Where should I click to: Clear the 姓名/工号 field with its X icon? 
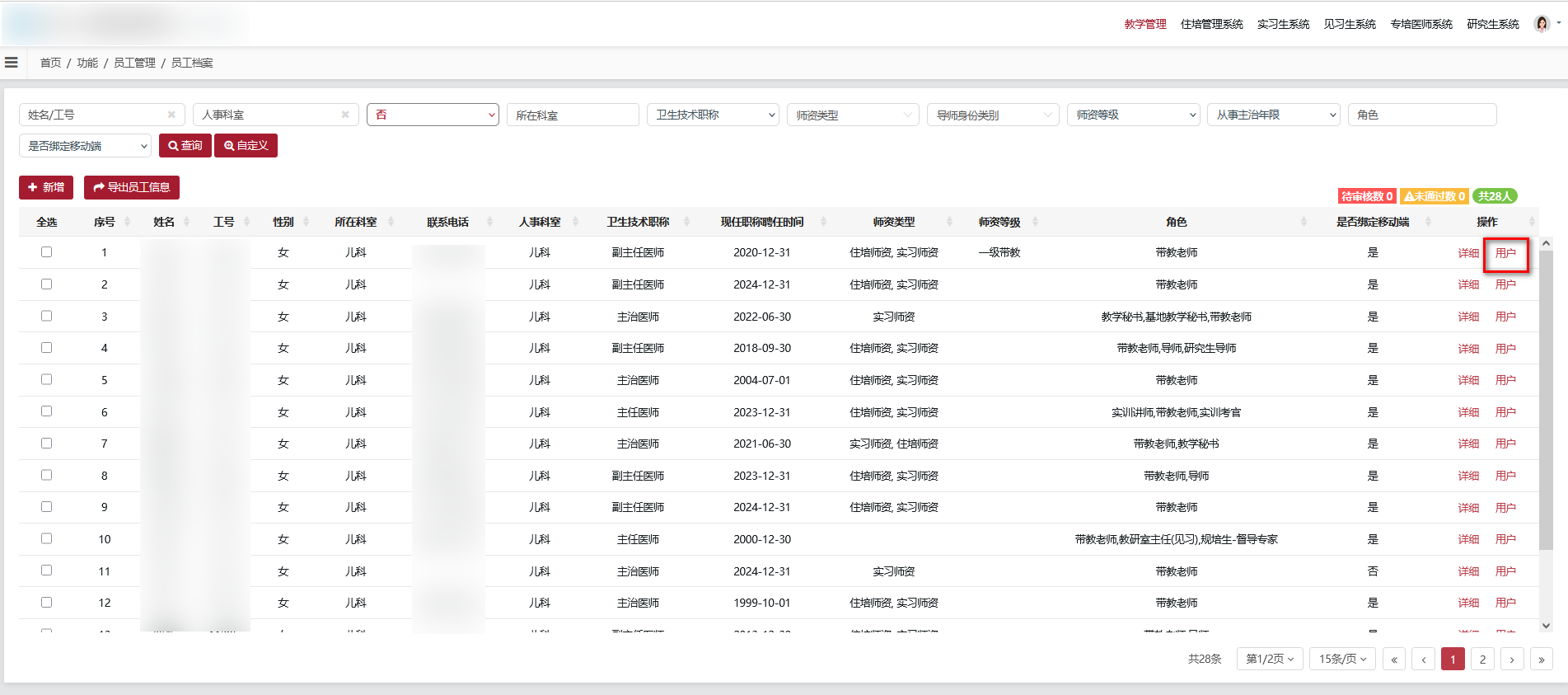point(171,115)
